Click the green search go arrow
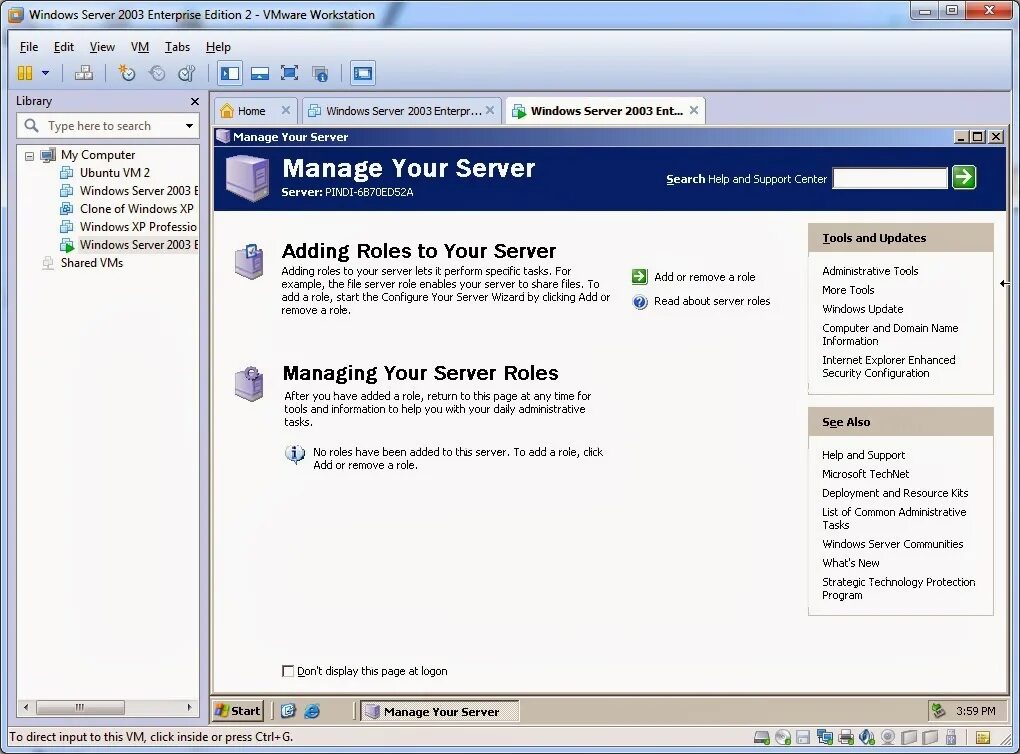Image resolution: width=1020 pixels, height=754 pixels. [964, 178]
